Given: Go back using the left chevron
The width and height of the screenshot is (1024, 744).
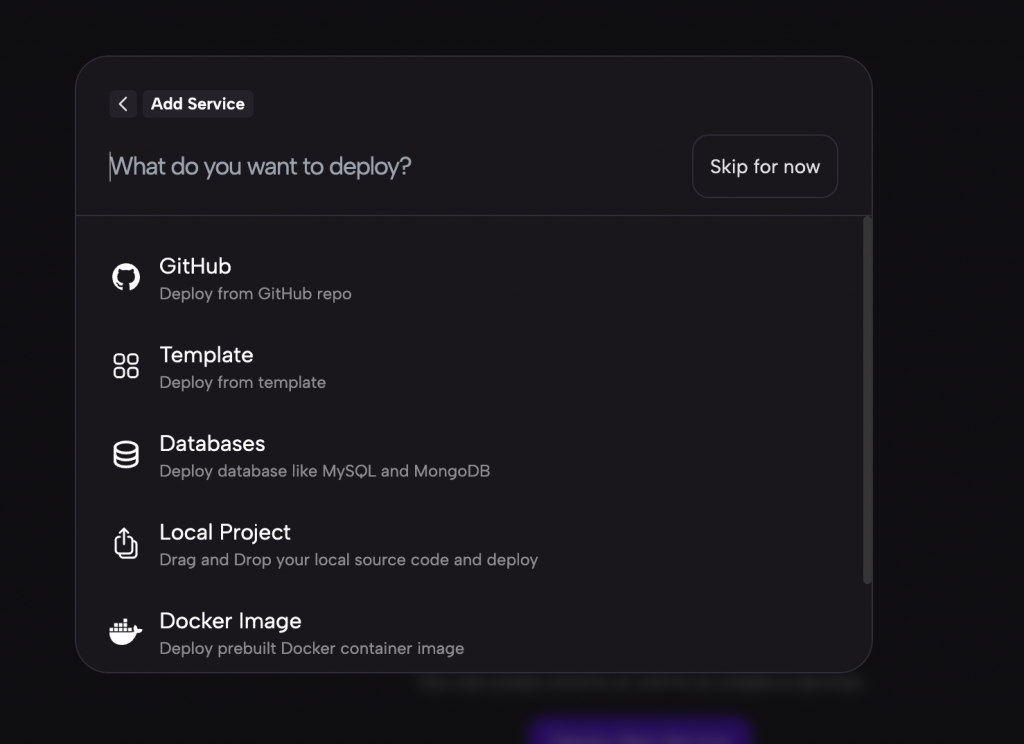Looking at the screenshot, I should (123, 104).
